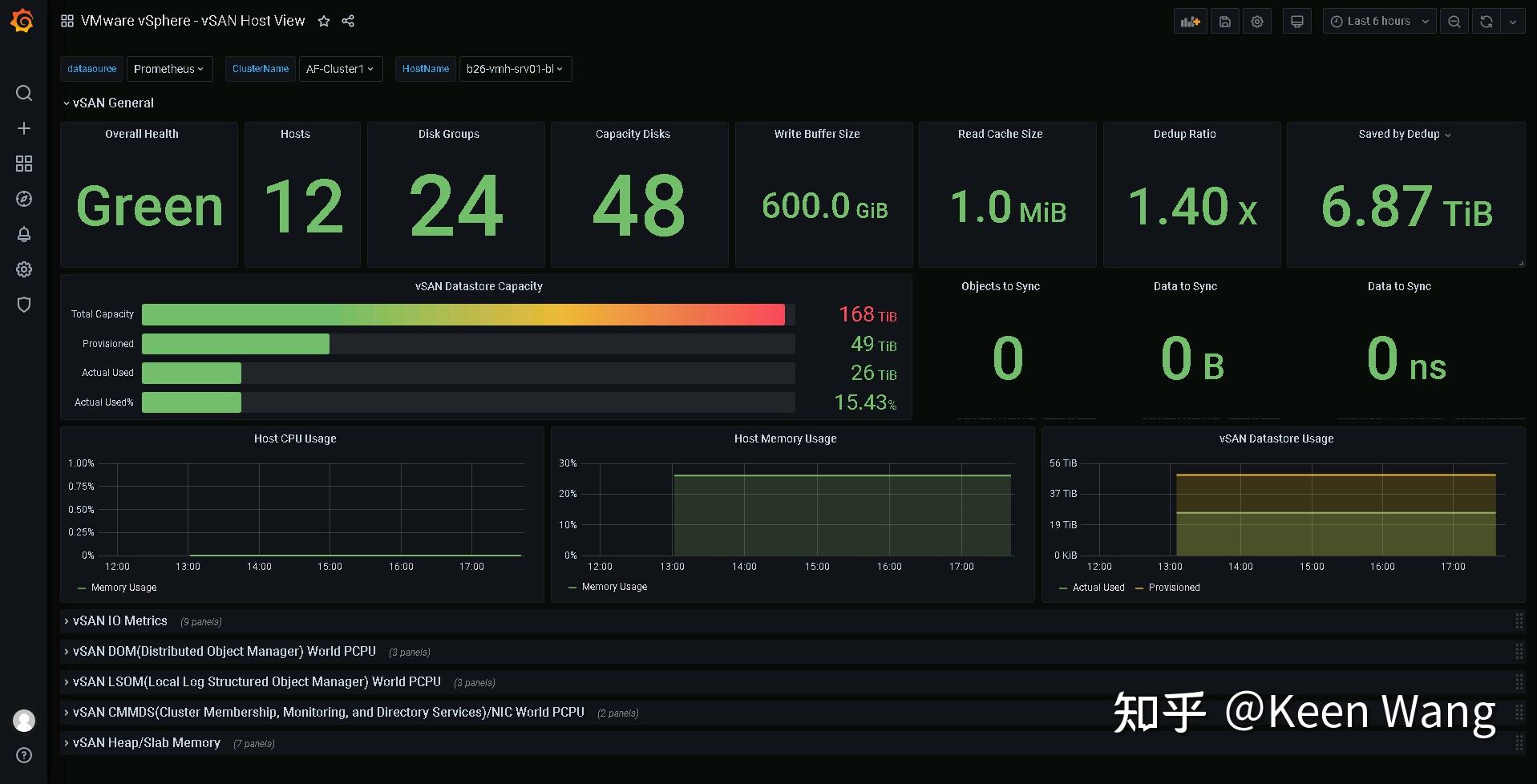The height and width of the screenshot is (784, 1537).
Task: Click the Create (plus) icon in sidebar
Action: pos(23,127)
